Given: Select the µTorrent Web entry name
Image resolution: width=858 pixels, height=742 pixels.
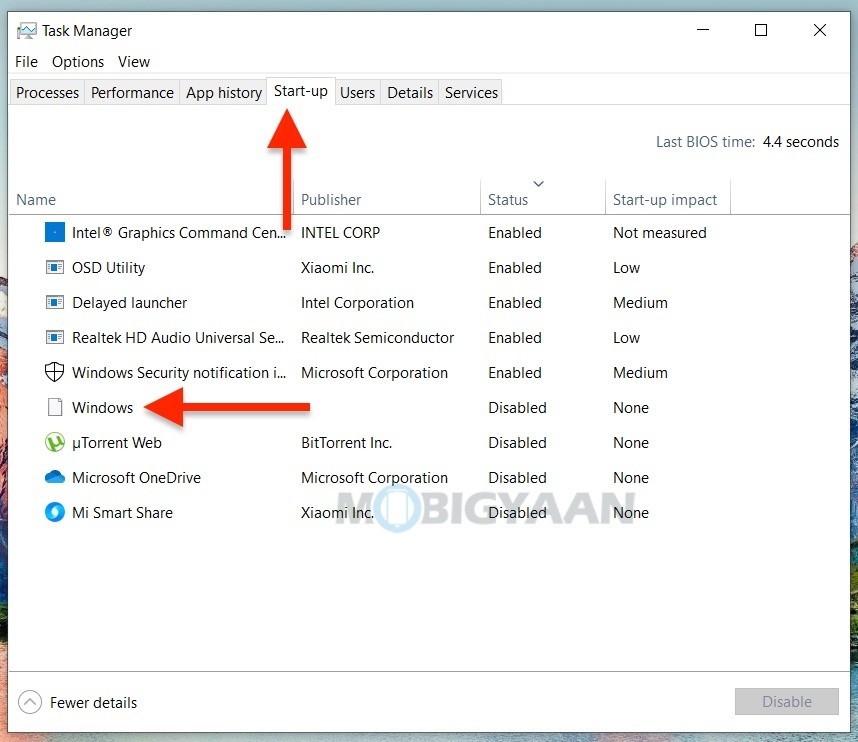Looking at the screenshot, I should [117, 443].
